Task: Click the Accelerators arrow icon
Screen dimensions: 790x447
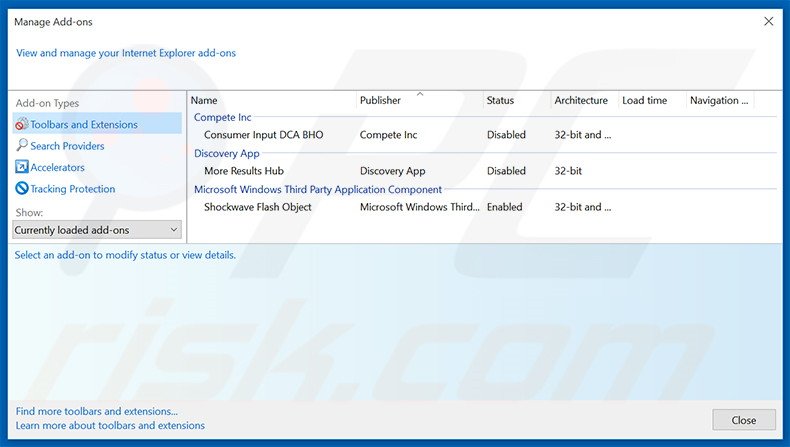Action: point(22,167)
